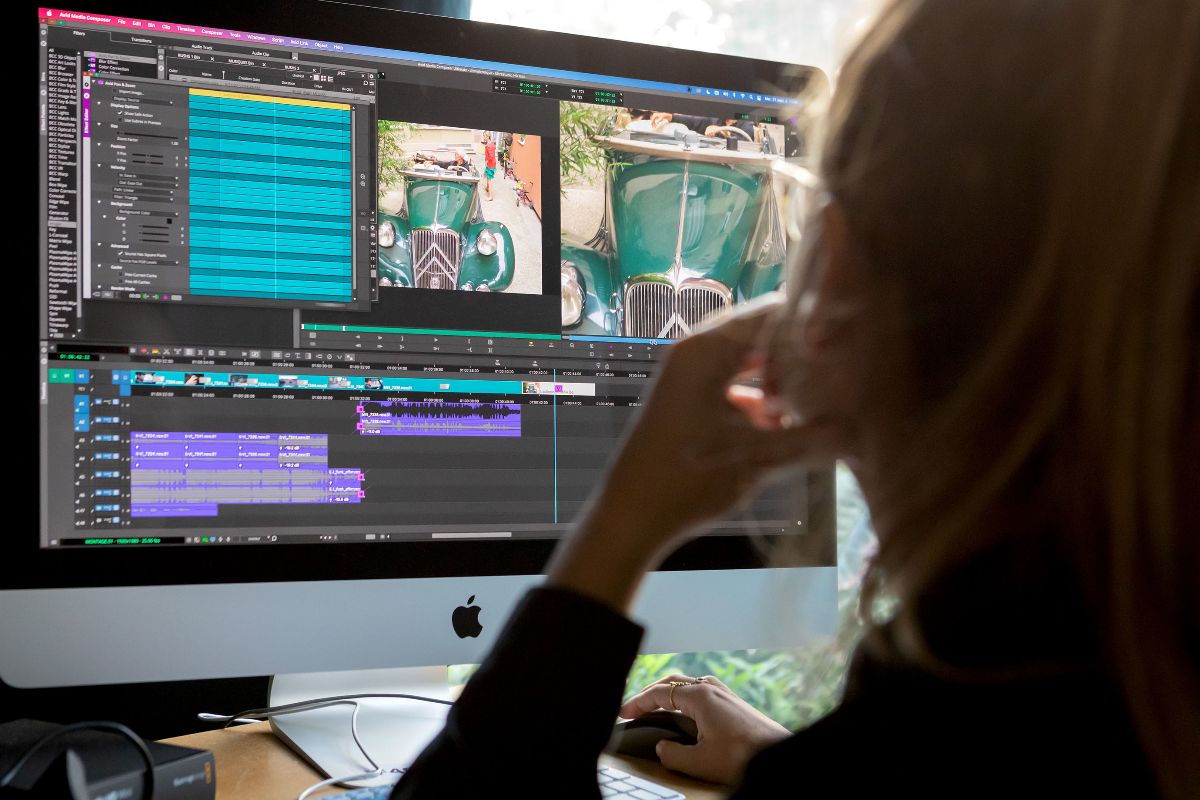Collapse the Velocity parameter group
This screenshot has width=1200, height=800.
coord(99,165)
